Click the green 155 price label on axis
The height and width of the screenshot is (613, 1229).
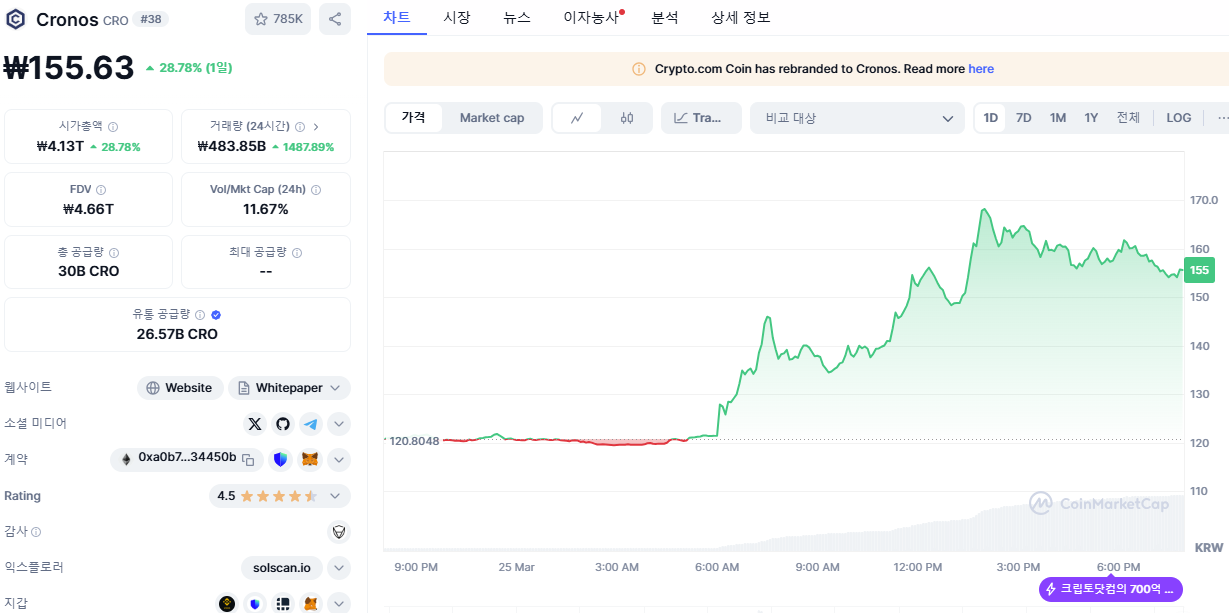tap(1199, 270)
